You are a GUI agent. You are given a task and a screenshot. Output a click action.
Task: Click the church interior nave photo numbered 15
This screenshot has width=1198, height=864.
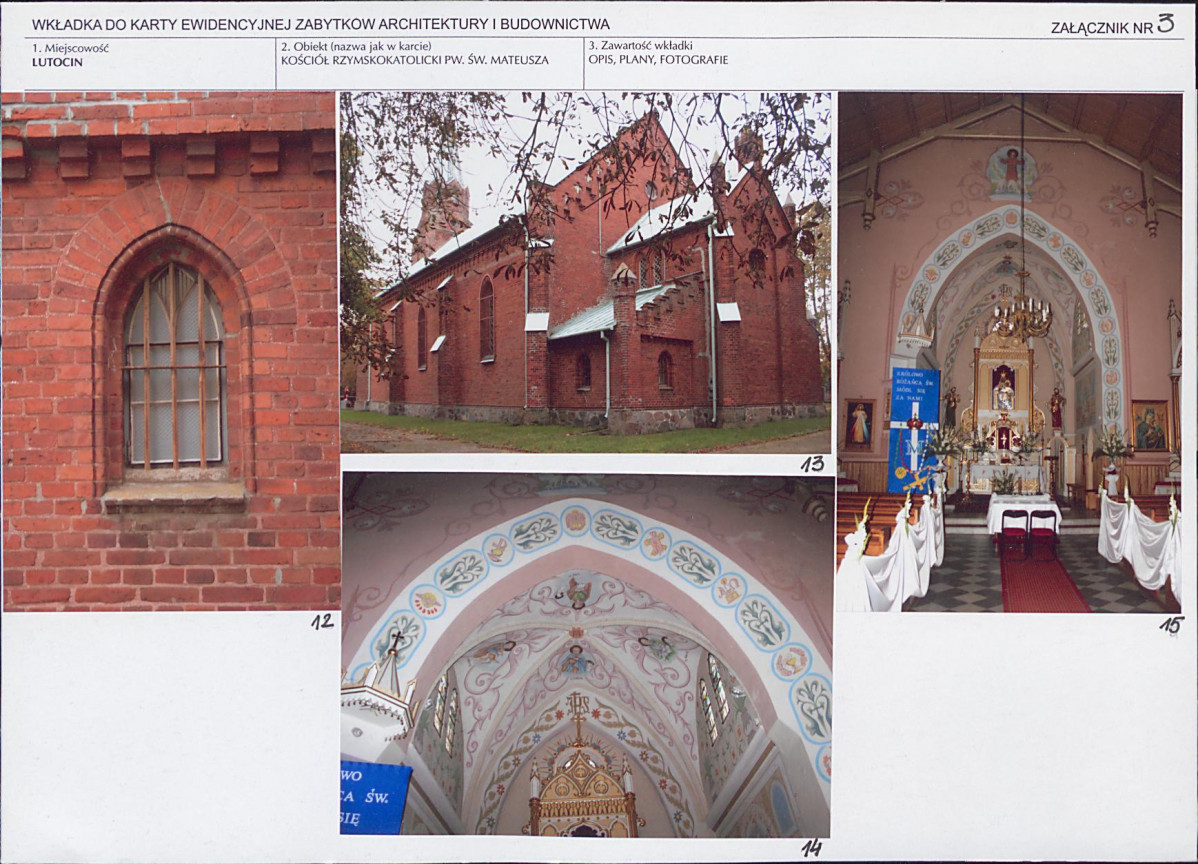coord(1009,352)
